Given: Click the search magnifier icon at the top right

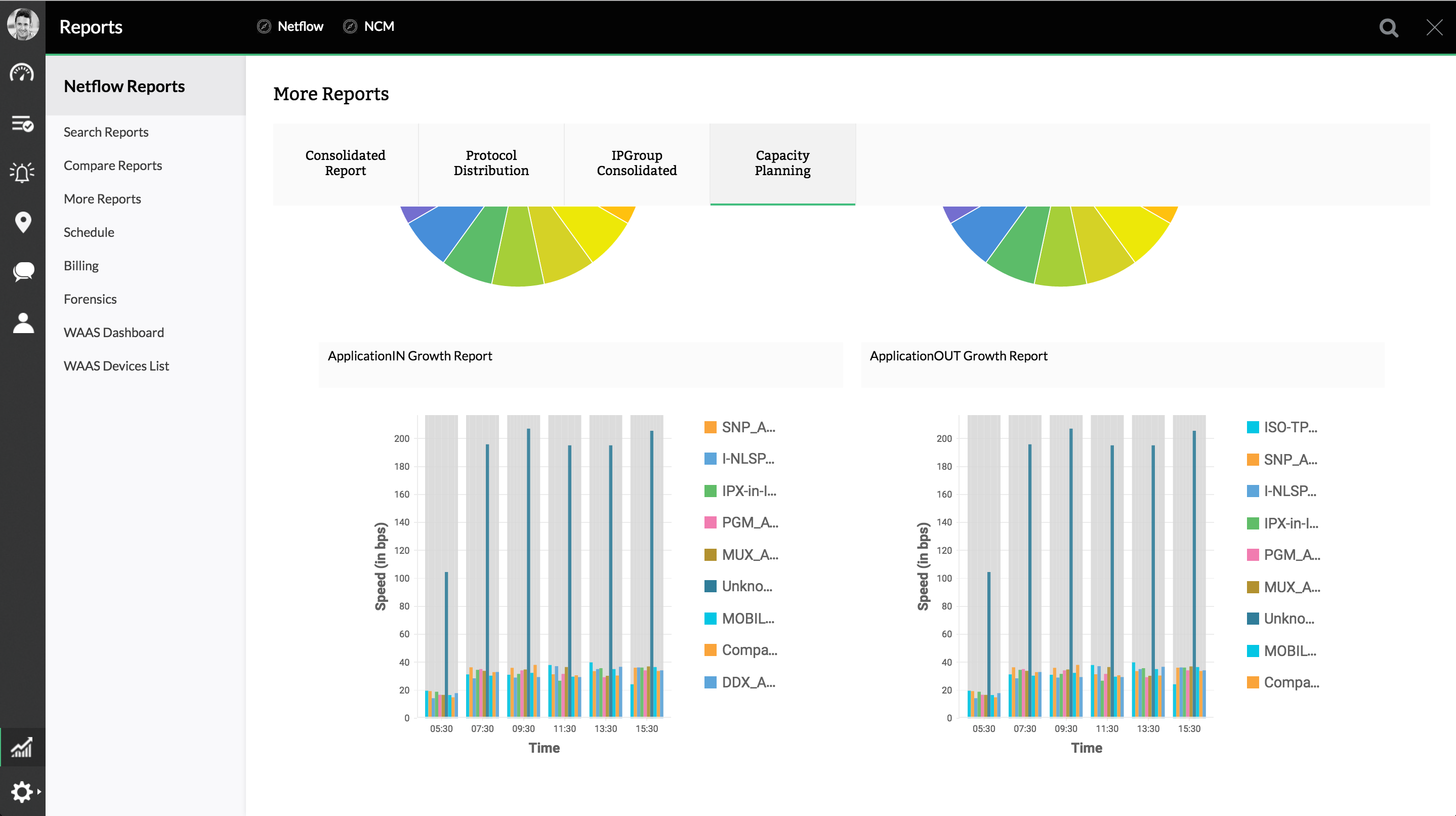Looking at the screenshot, I should tap(1388, 27).
